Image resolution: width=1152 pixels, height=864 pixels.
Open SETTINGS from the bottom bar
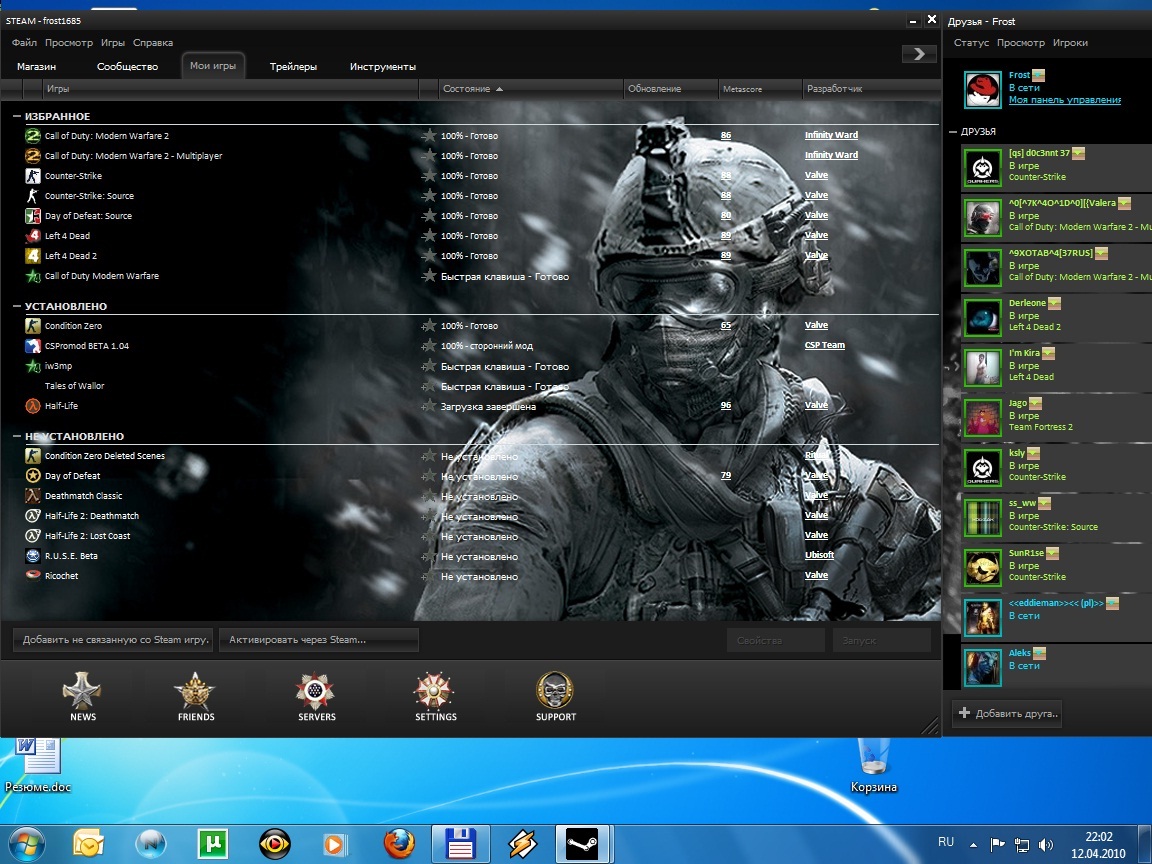pyautogui.click(x=435, y=692)
